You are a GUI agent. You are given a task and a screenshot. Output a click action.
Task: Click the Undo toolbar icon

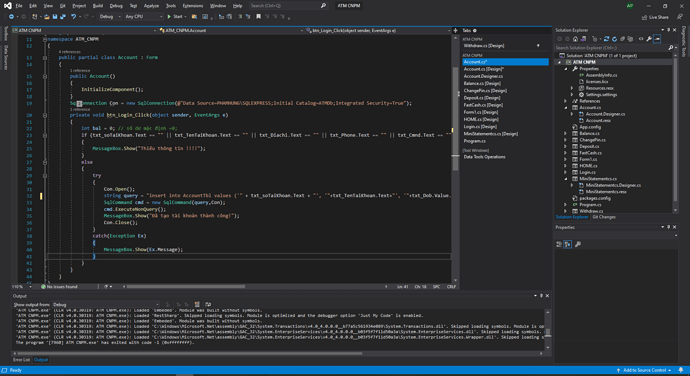pos(73,16)
